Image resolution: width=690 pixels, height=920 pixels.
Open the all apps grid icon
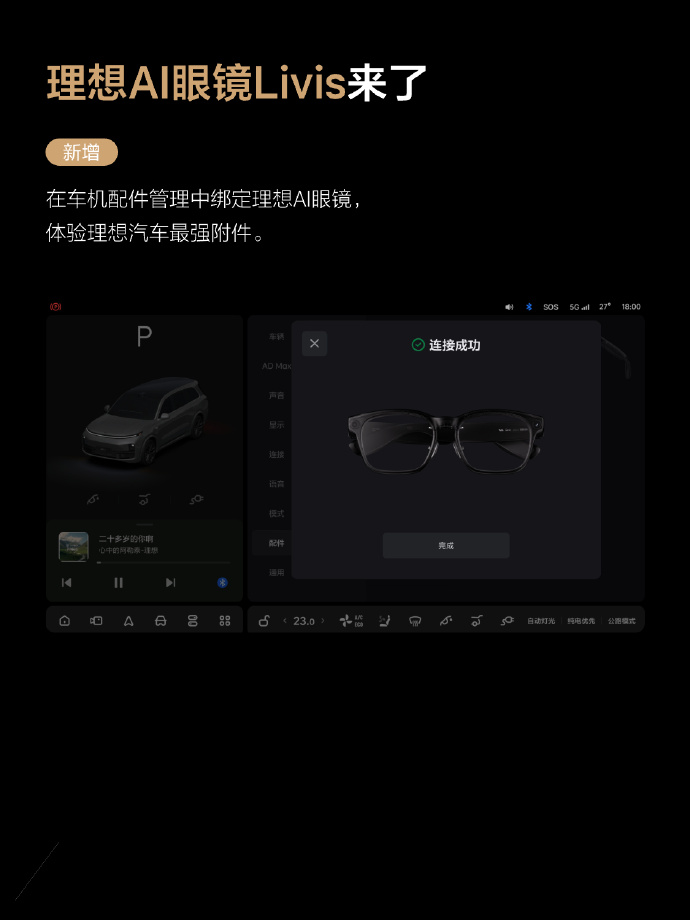coord(225,621)
